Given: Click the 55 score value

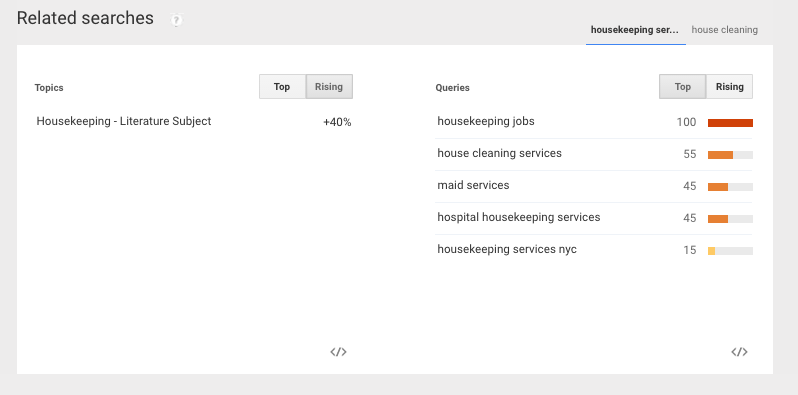Looking at the screenshot, I should pos(690,154).
